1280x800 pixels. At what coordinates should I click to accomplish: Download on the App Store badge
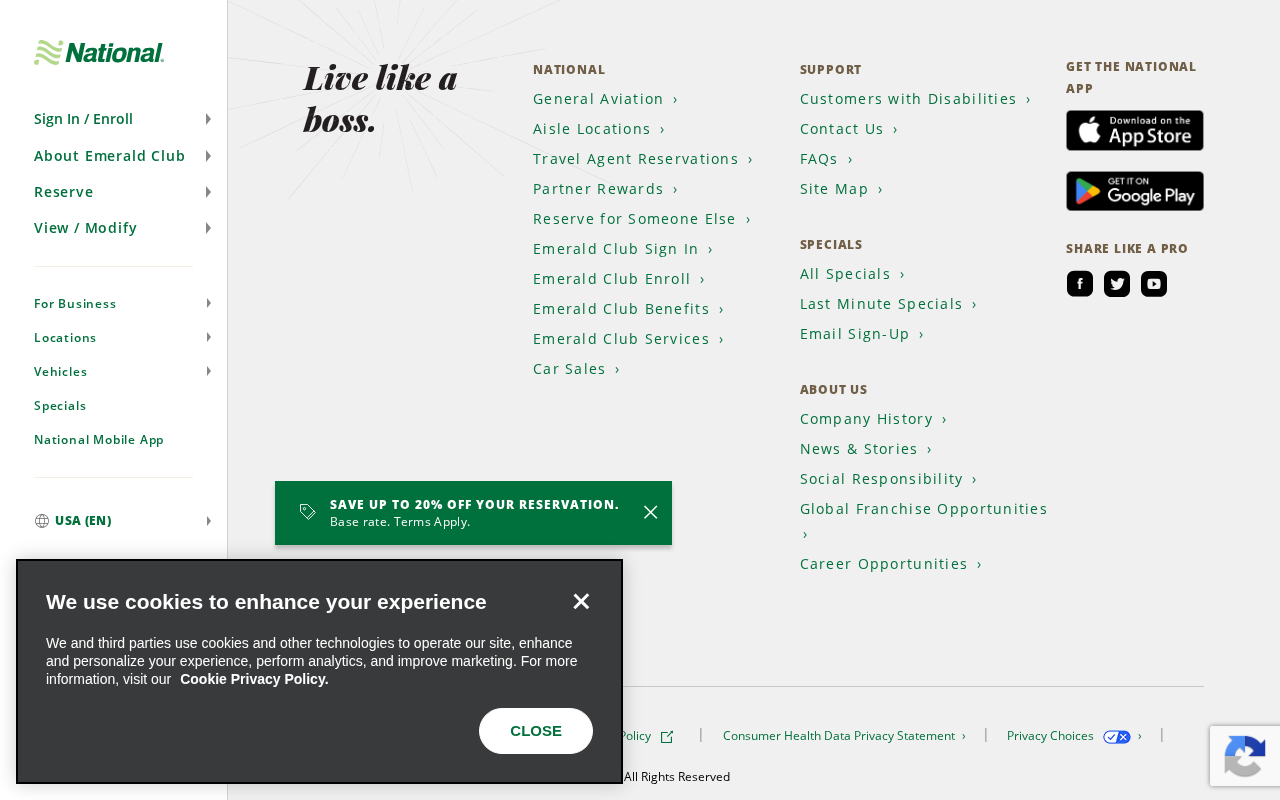click(1135, 131)
